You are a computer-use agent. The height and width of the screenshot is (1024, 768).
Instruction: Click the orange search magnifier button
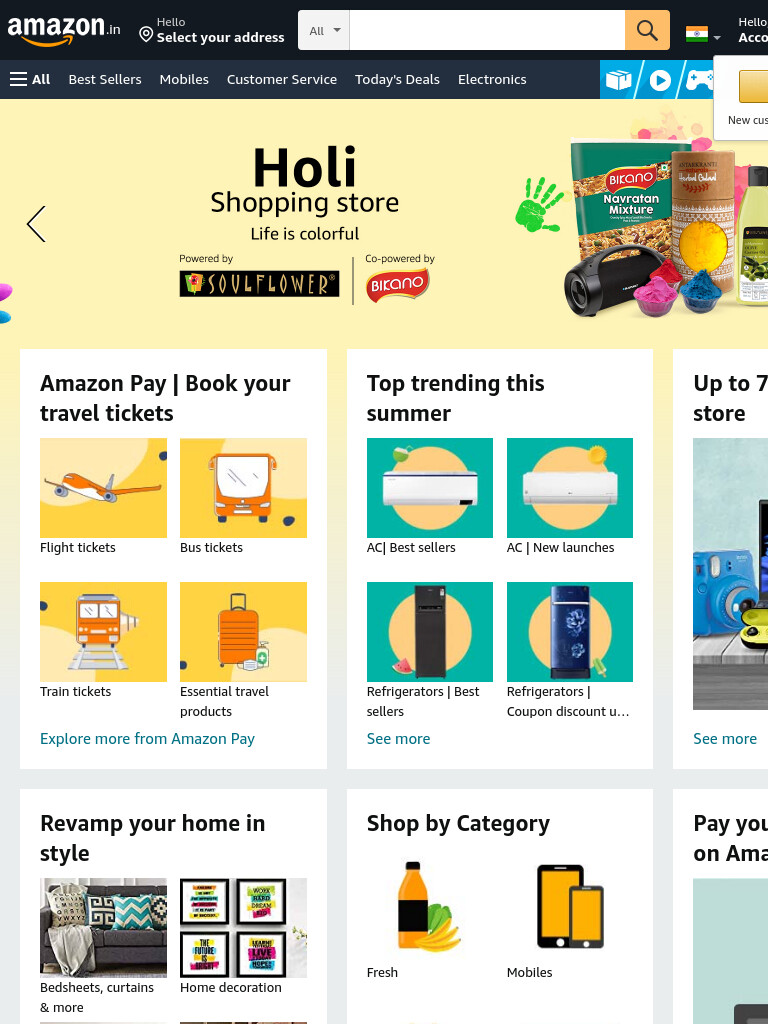(647, 30)
